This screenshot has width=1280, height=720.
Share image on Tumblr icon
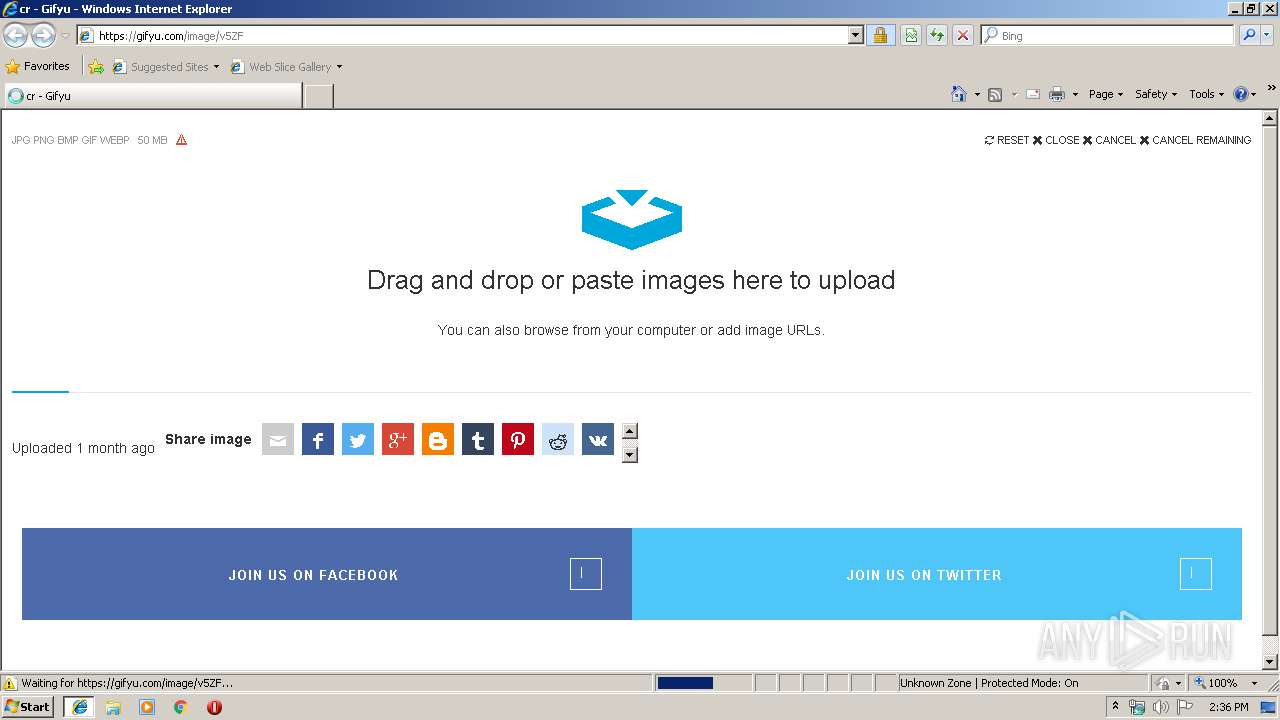point(478,439)
